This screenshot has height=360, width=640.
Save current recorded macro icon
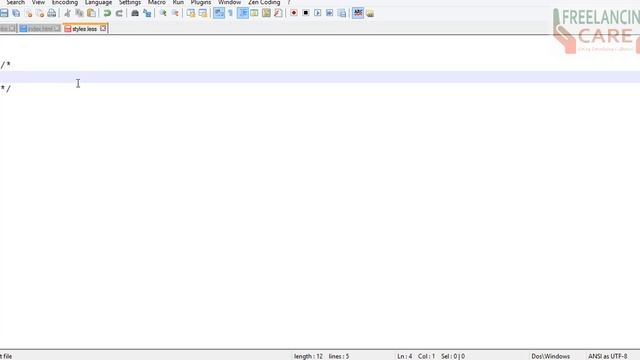(342, 13)
